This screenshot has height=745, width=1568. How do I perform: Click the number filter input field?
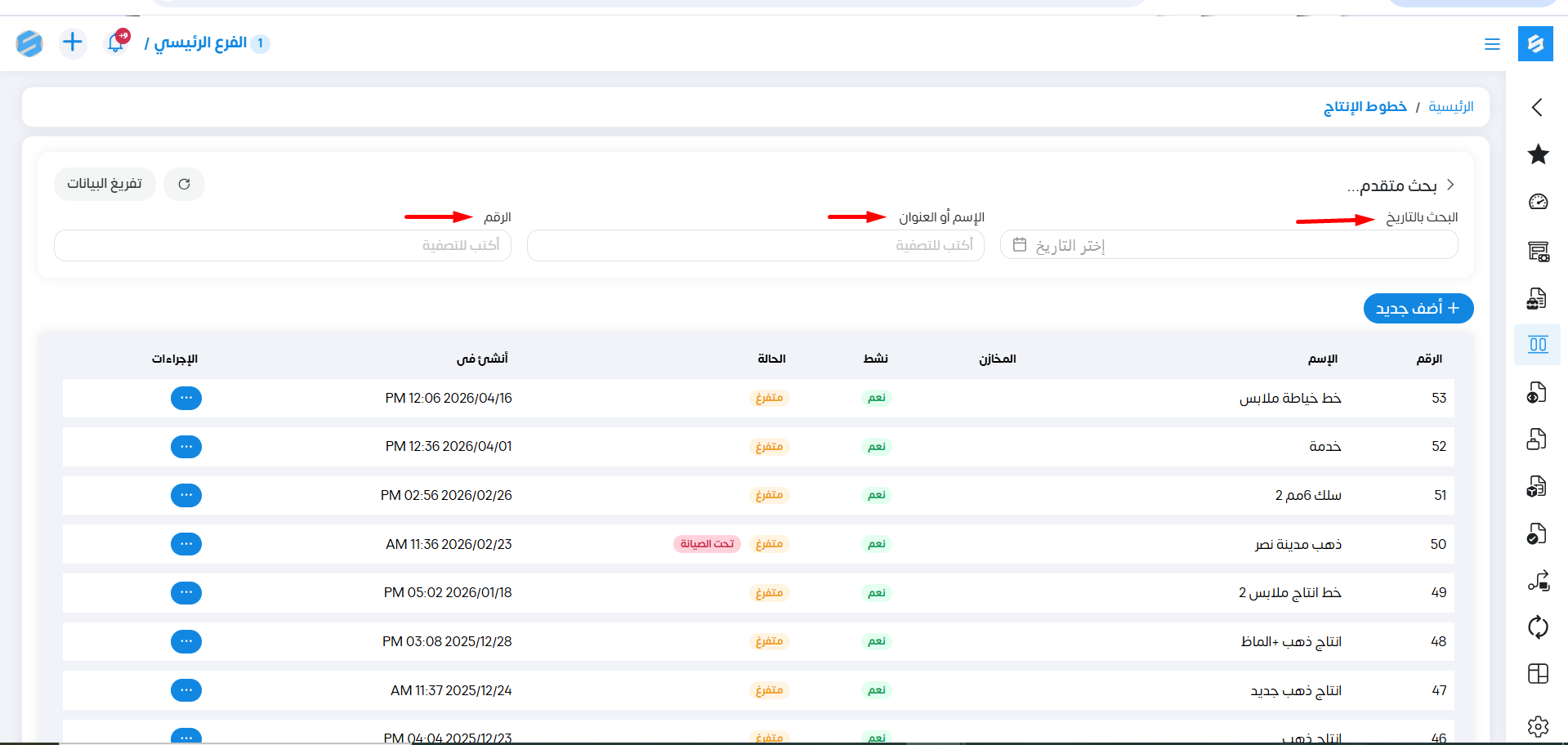coord(283,245)
